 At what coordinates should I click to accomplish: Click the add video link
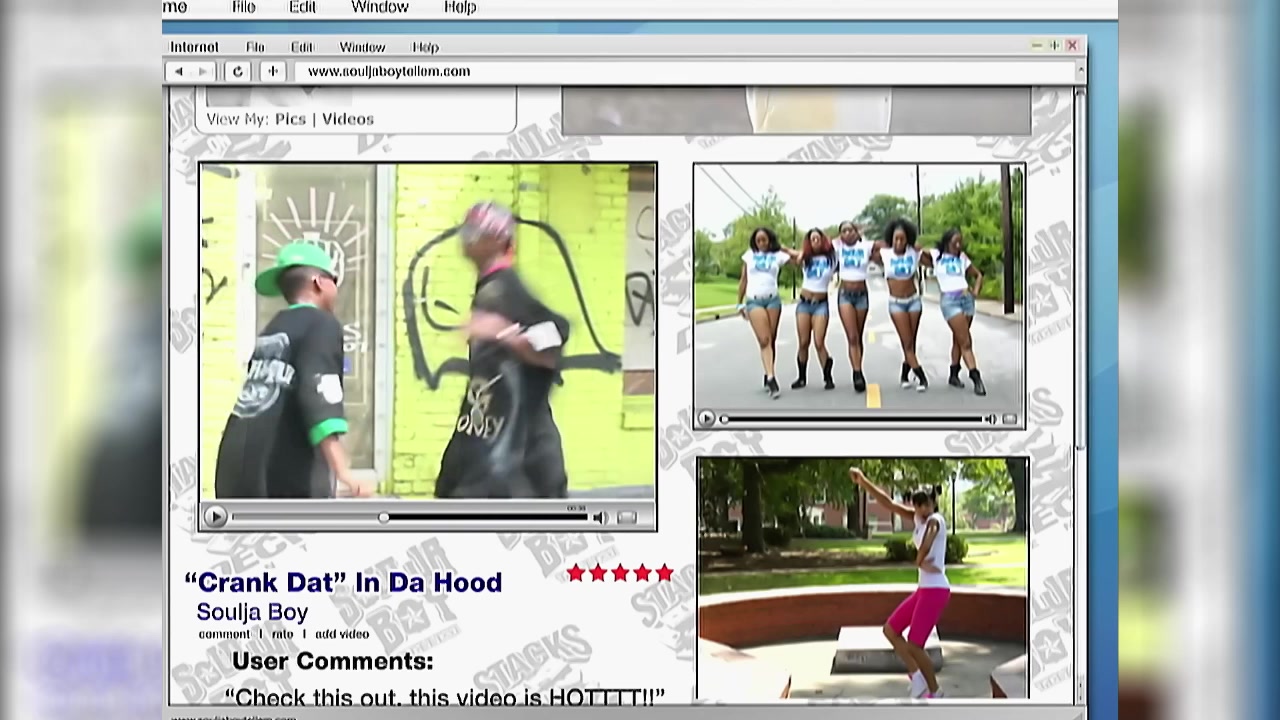tap(342, 634)
